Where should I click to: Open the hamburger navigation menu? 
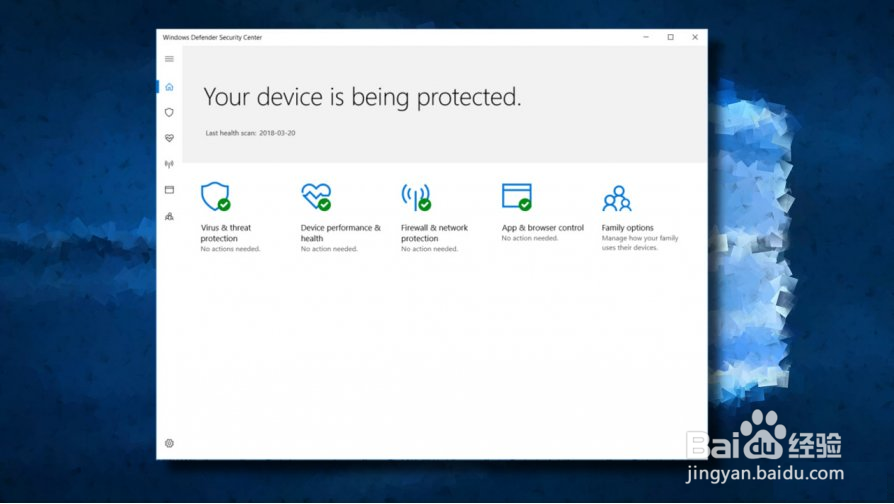pos(169,59)
